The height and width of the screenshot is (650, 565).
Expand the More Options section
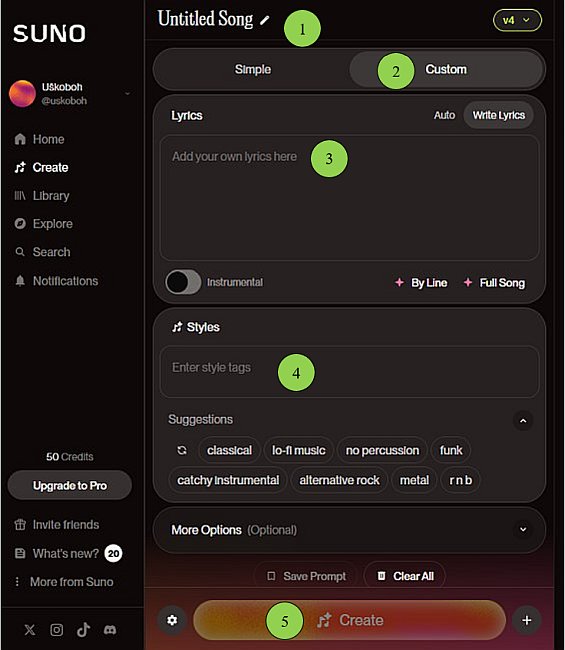(x=349, y=530)
